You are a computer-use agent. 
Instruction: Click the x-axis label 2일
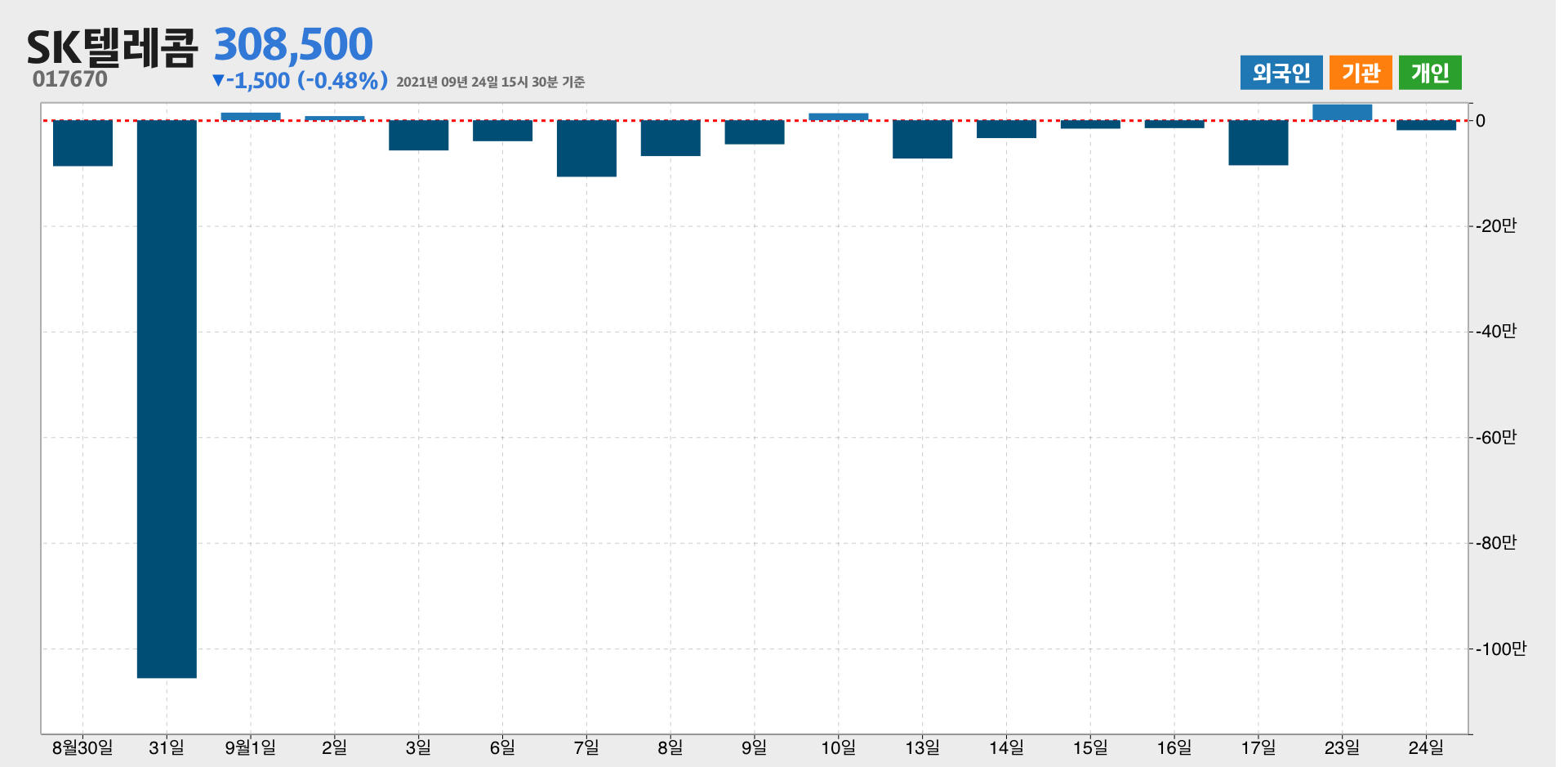click(335, 747)
